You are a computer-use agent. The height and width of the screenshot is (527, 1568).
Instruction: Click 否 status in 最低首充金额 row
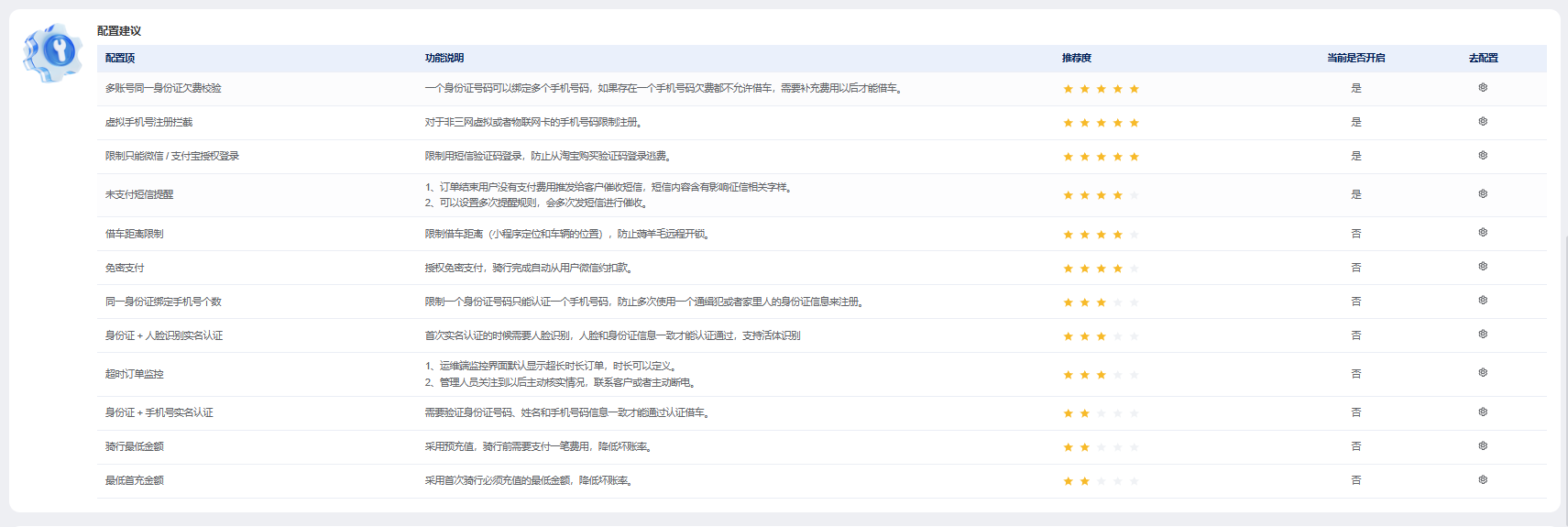1356,481
